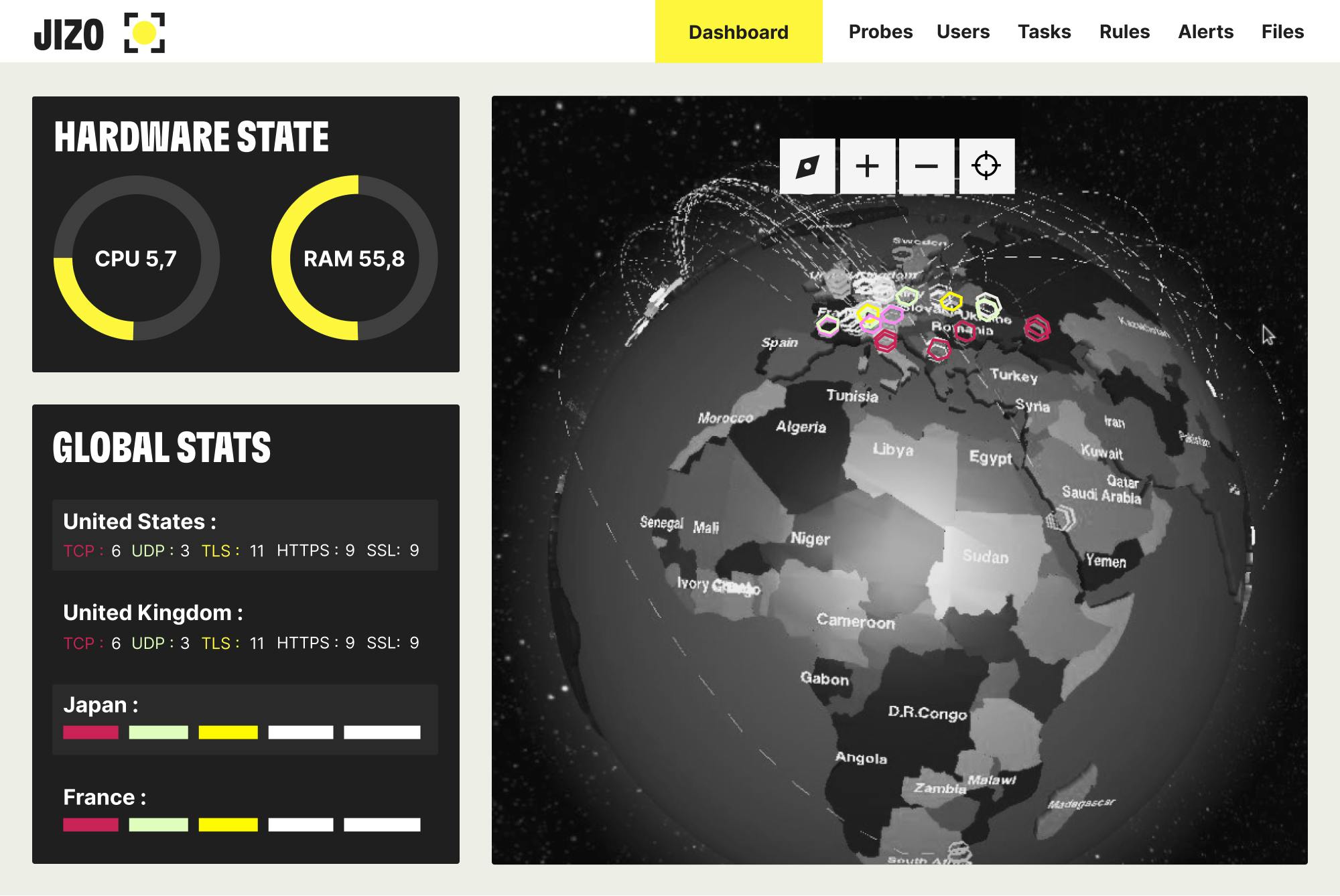Click the crosshair recenter map button
This screenshot has height=896, width=1340.
tap(986, 166)
